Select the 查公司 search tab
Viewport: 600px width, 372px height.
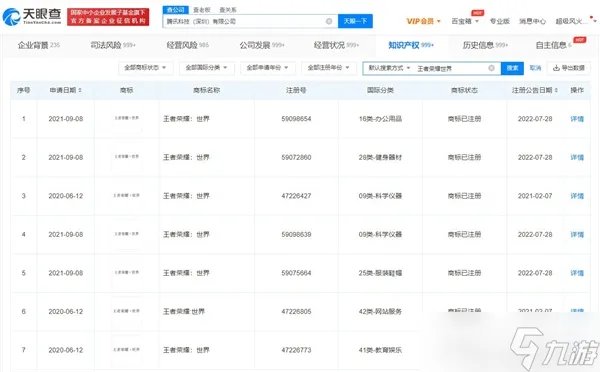click(x=176, y=10)
